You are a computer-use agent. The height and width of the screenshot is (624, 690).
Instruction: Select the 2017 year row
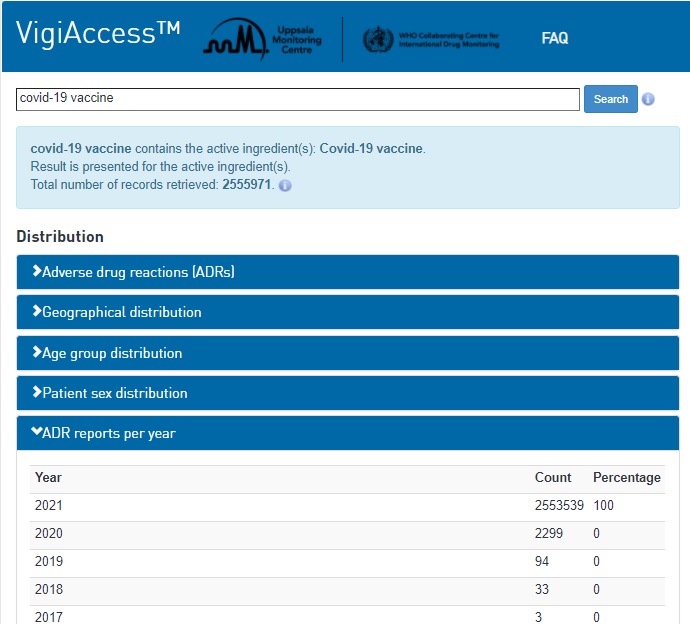pyautogui.click(x=347, y=616)
